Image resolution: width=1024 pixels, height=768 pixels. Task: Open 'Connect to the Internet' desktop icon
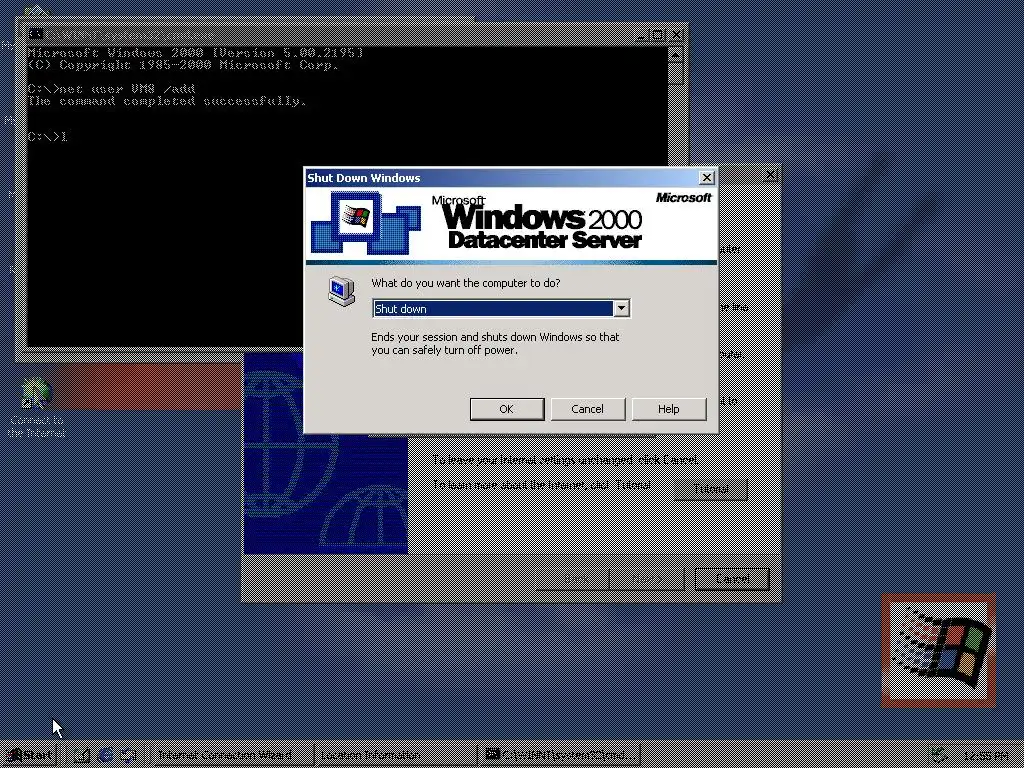(x=37, y=408)
